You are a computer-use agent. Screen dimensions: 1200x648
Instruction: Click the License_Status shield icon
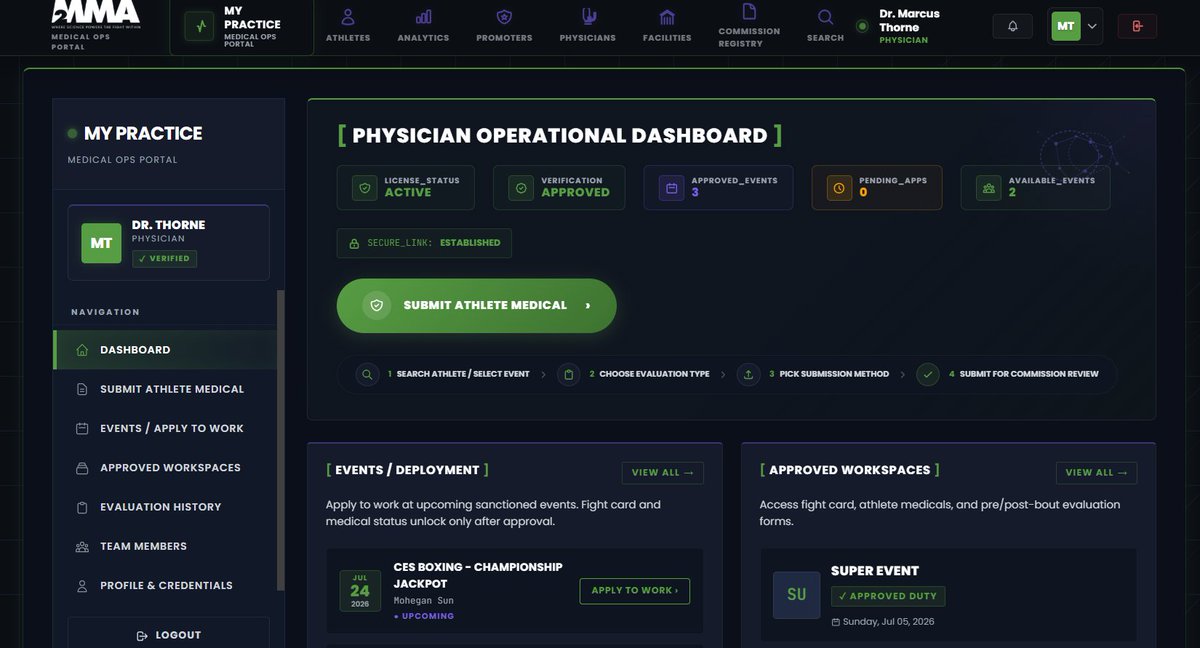364,187
